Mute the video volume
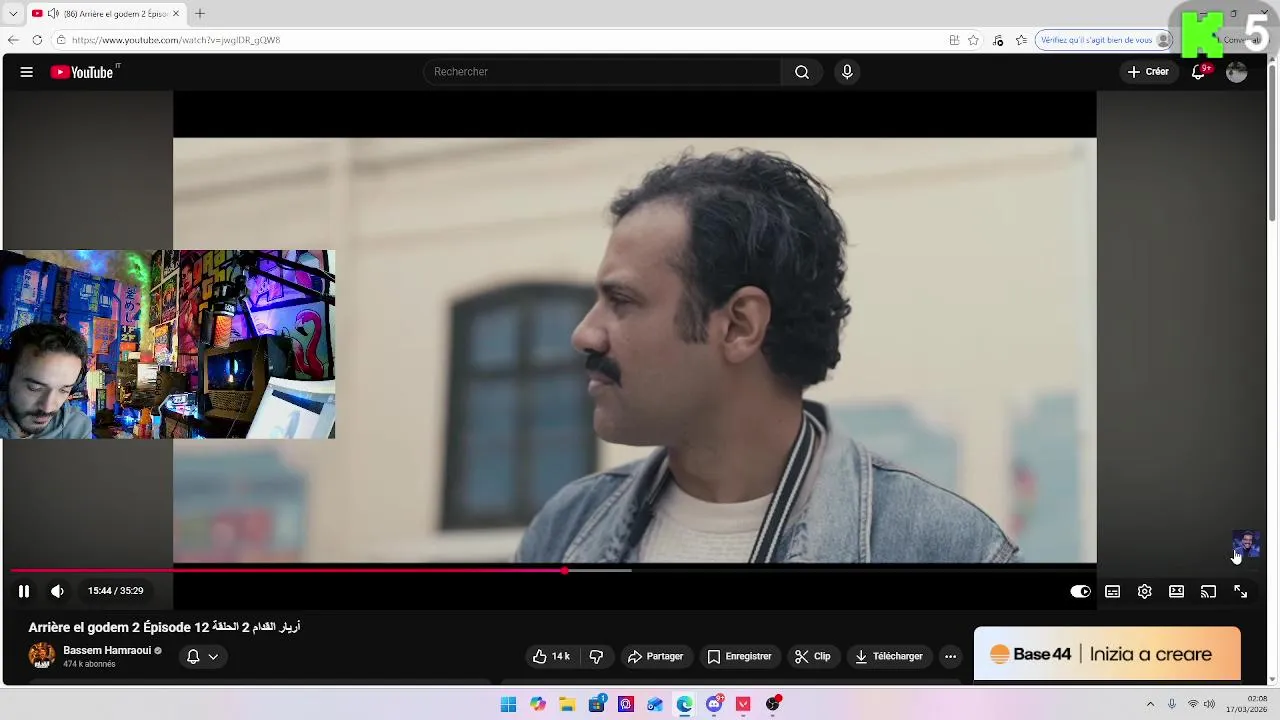This screenshot has width=1280, height=720. 57,591
